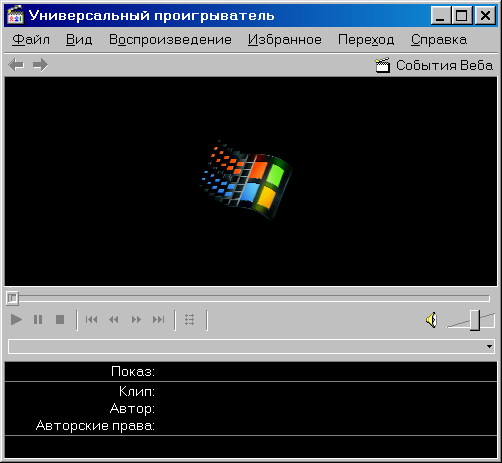Open События Веба link

tap(444, 65)
